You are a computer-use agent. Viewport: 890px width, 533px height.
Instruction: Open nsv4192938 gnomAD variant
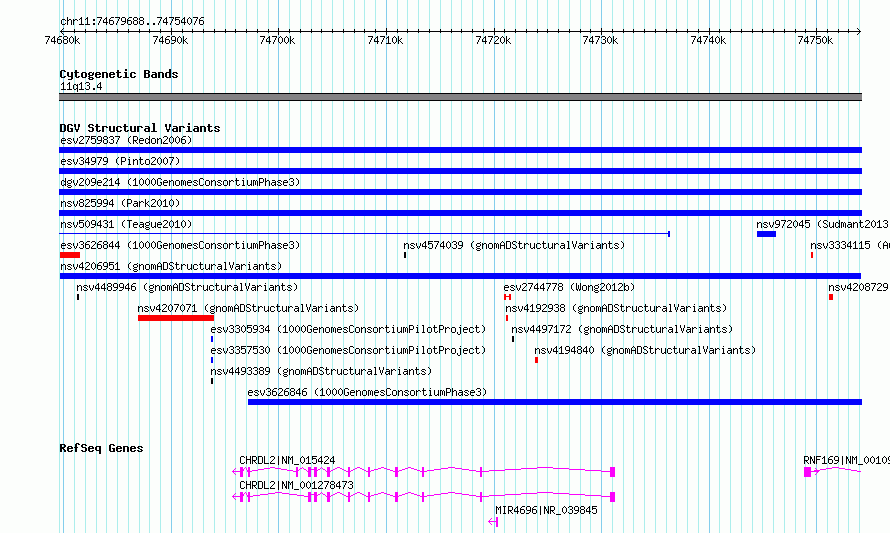(616, 308)
